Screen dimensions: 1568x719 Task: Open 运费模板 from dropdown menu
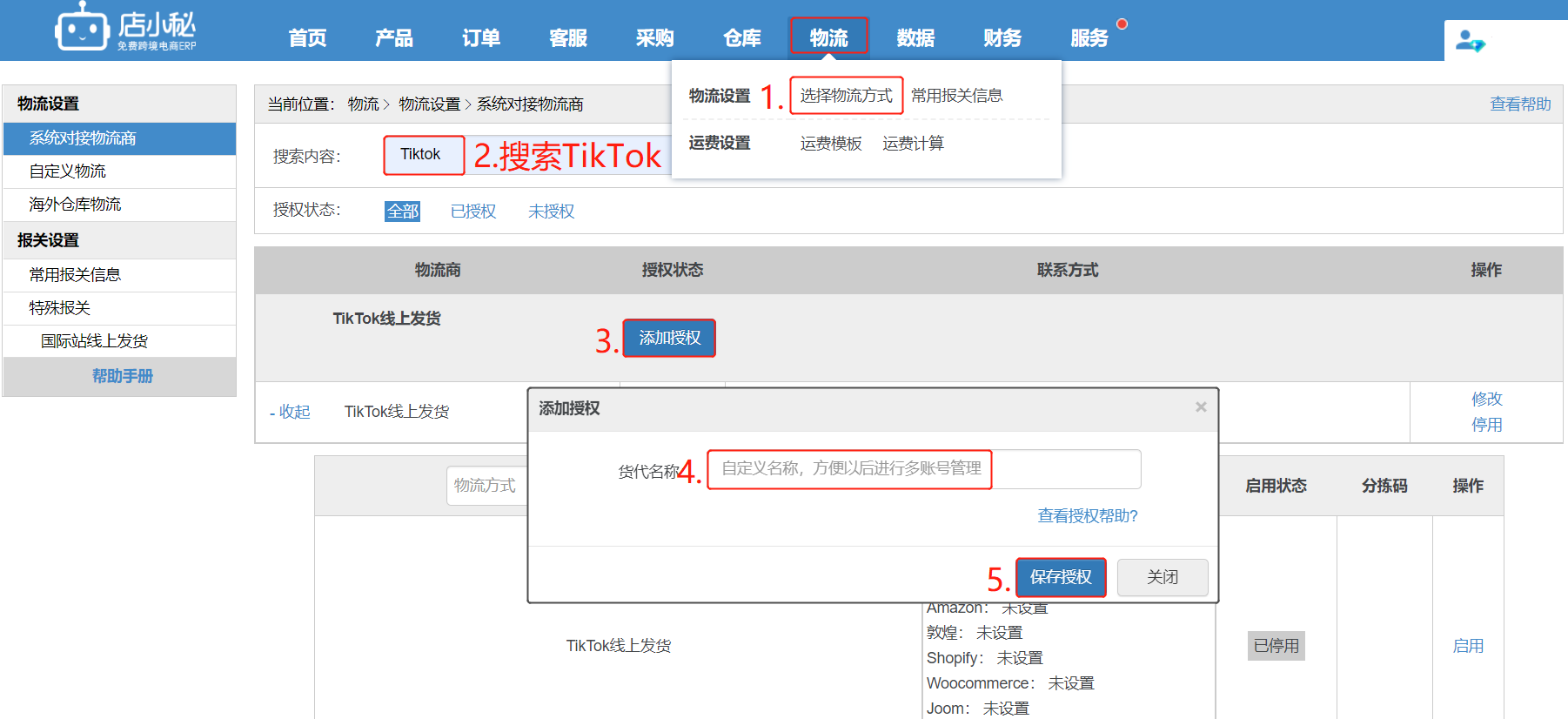coord(831,144)
